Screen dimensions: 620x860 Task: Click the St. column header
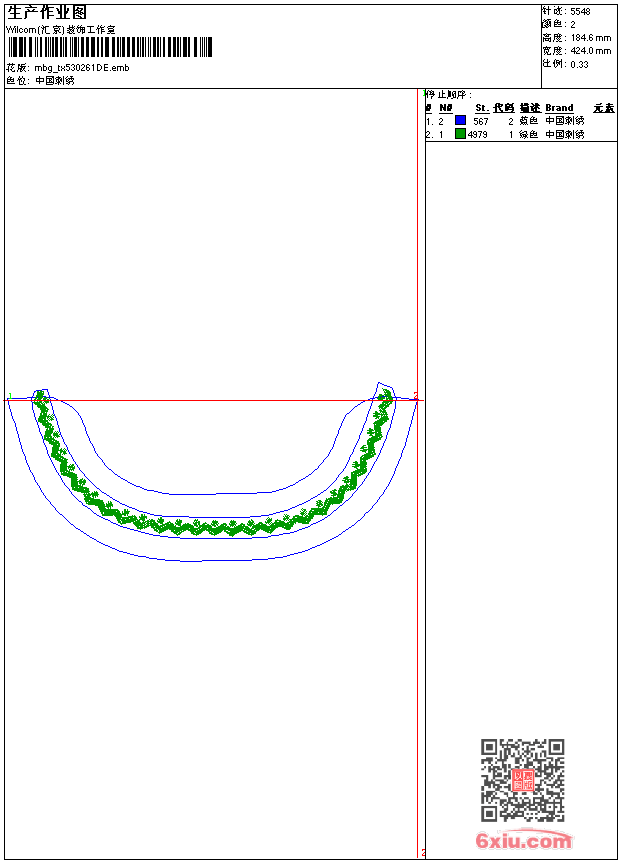482,108
